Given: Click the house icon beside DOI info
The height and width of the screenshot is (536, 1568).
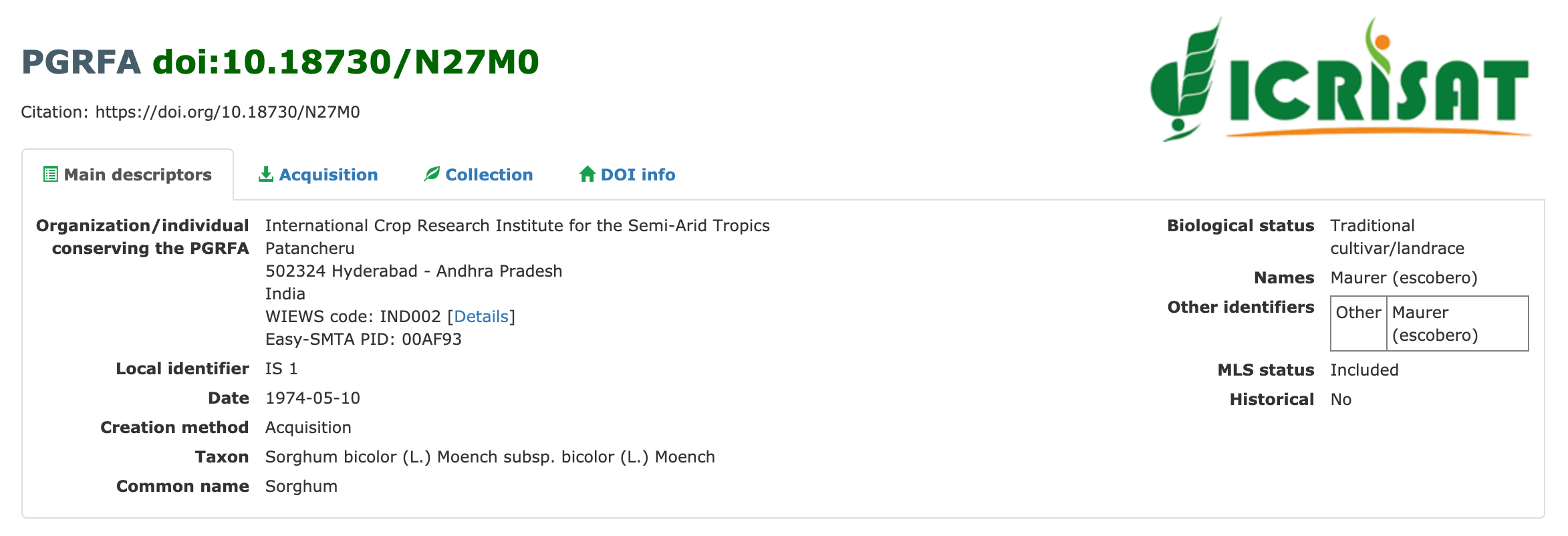Looking at the screenshot, I should point(587,174).
